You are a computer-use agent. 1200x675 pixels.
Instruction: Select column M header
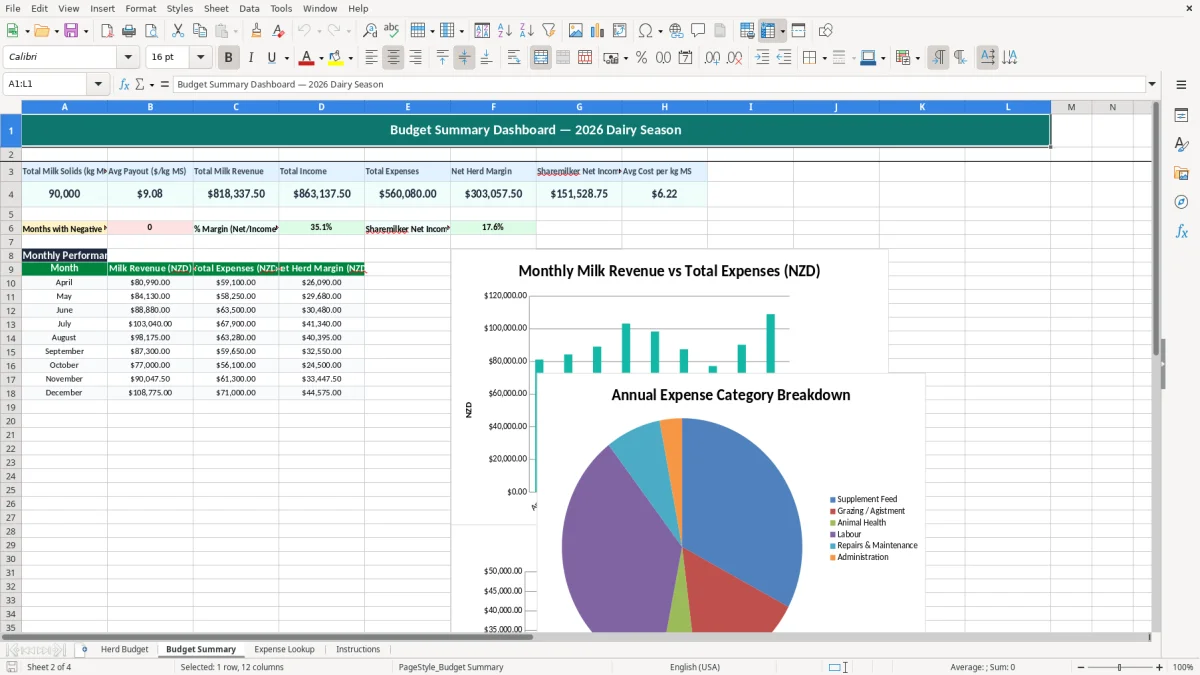[1071, 107]
